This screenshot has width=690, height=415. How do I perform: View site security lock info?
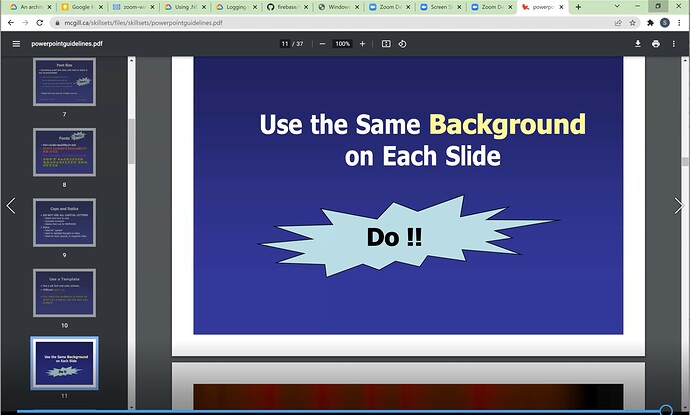coord(57,22)
